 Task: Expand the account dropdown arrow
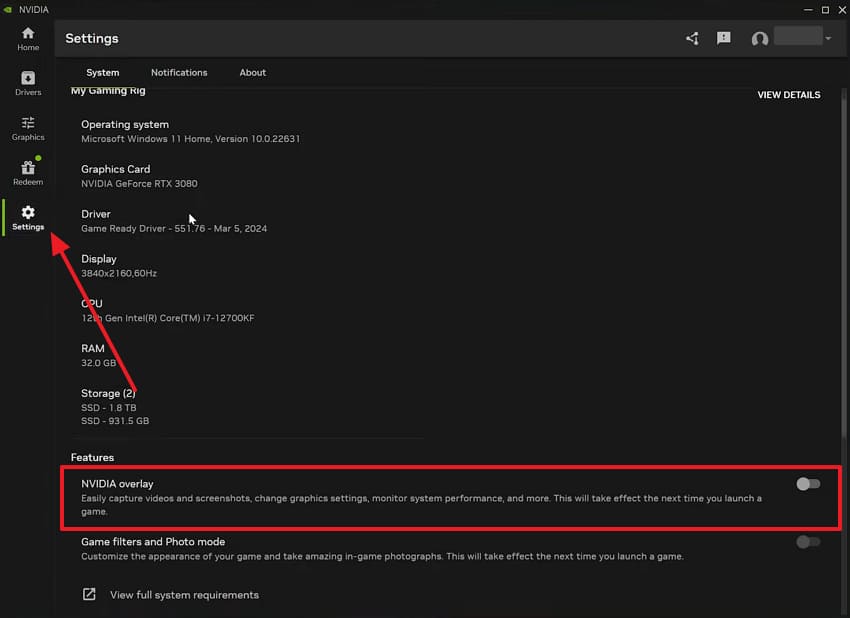click(x=828, y=38)
